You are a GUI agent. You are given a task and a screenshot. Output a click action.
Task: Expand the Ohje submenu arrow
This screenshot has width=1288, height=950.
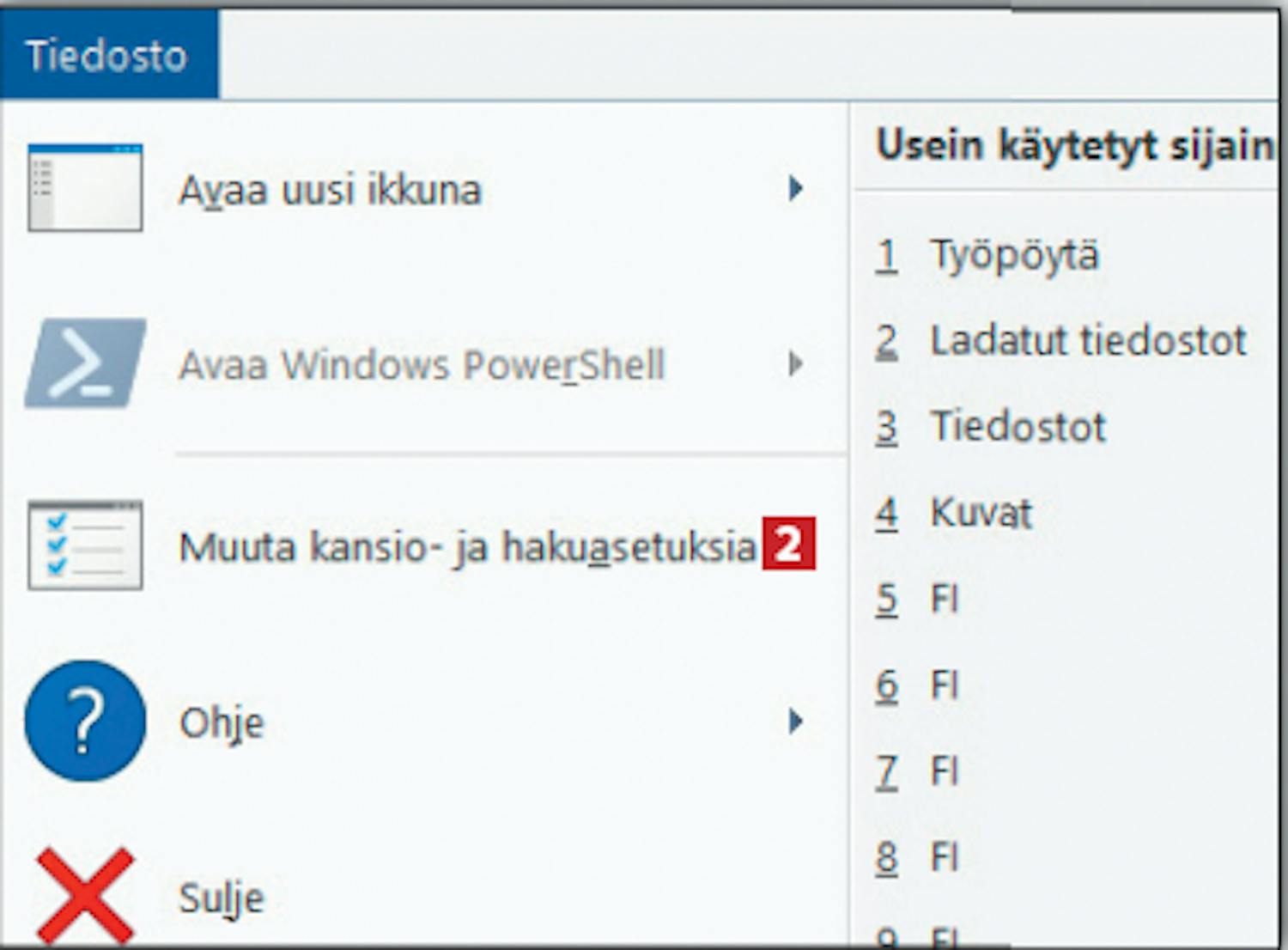pos(796,722)
